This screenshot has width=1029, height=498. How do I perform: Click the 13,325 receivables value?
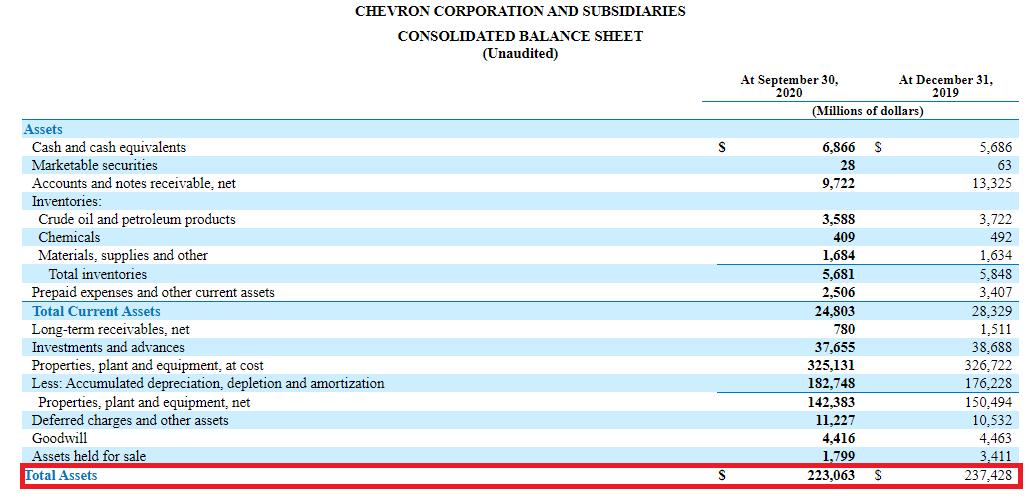point(992,184)
